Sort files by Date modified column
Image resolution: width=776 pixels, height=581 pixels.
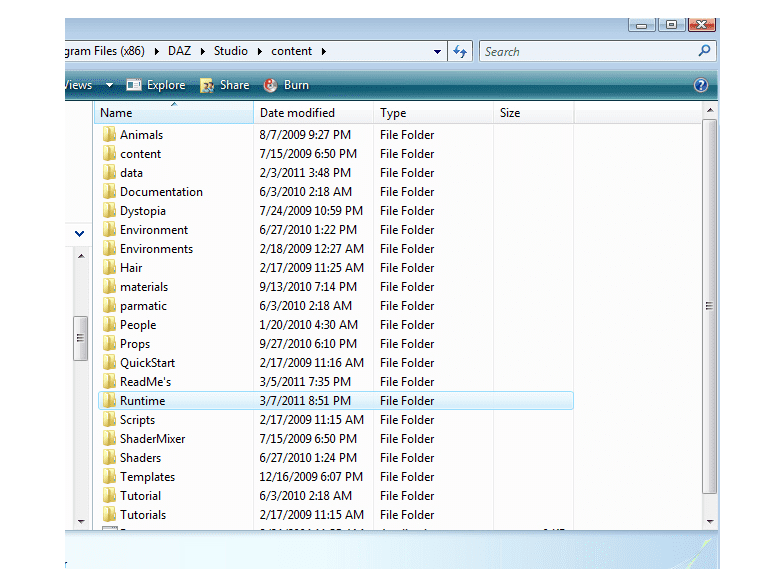pyautogui.click(x=297, y=113)
